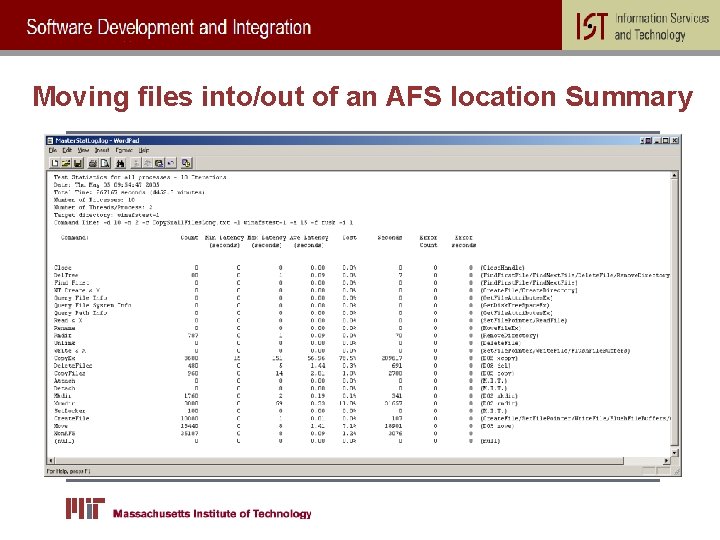Open the File menu in WordPad
This screenshot has width=720, height=540.
click(x=53, y=150)
